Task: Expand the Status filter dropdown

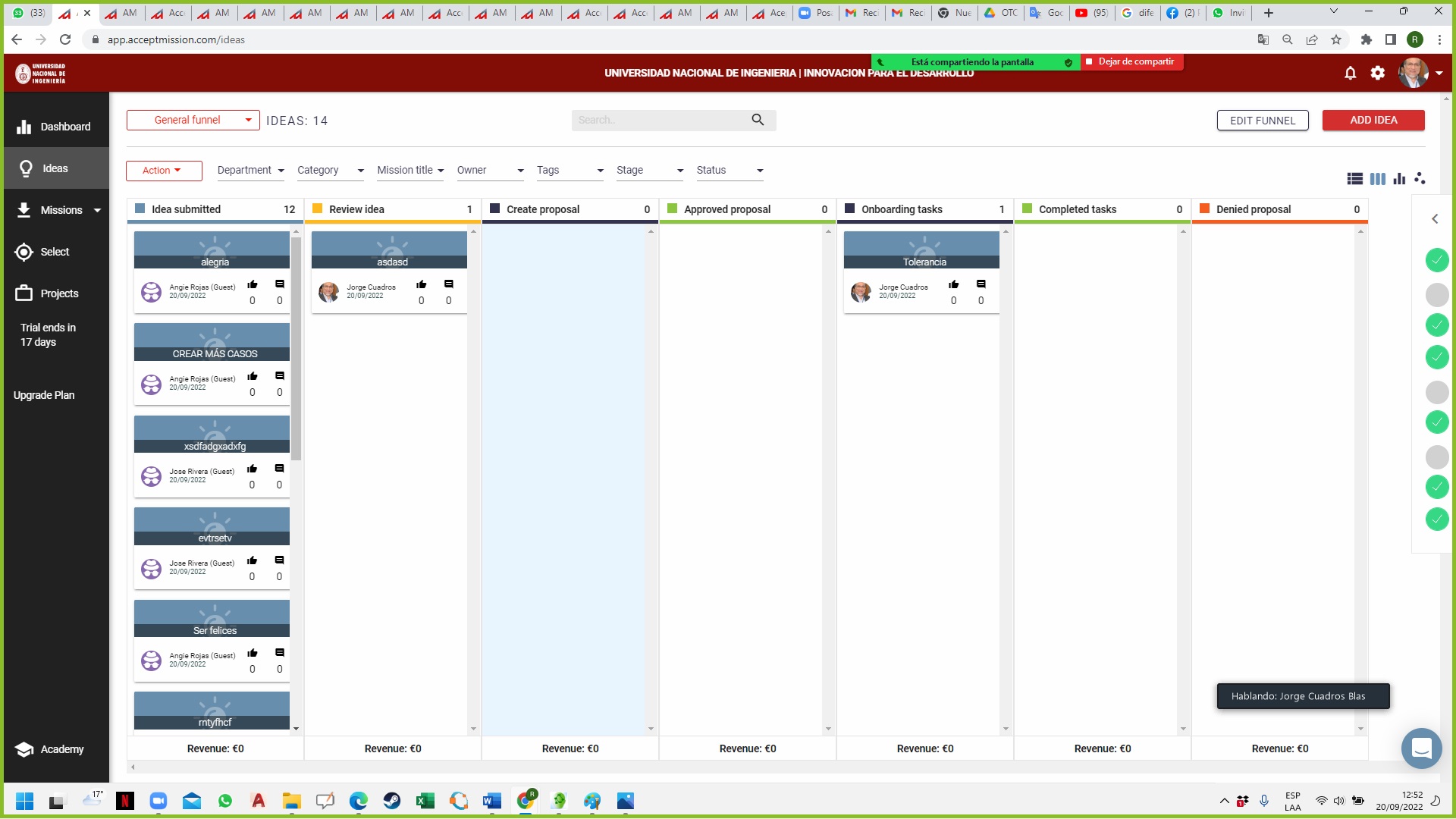Action: [x=730, y=171]
